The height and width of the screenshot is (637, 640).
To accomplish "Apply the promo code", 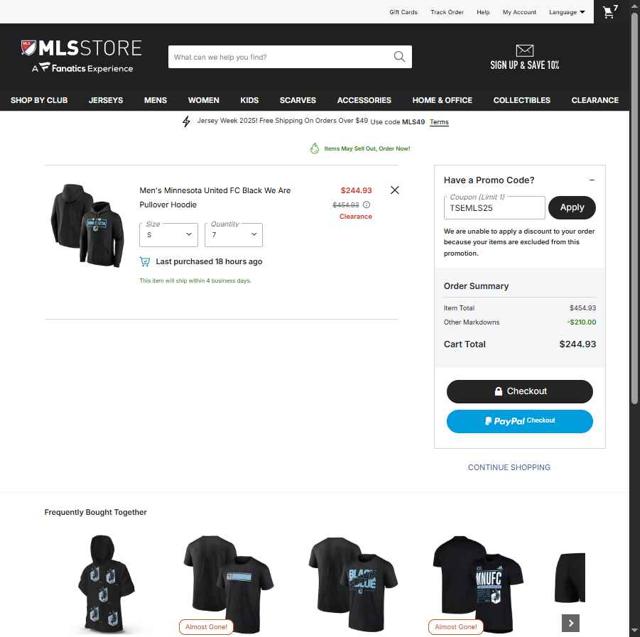I will coord(572,207).
